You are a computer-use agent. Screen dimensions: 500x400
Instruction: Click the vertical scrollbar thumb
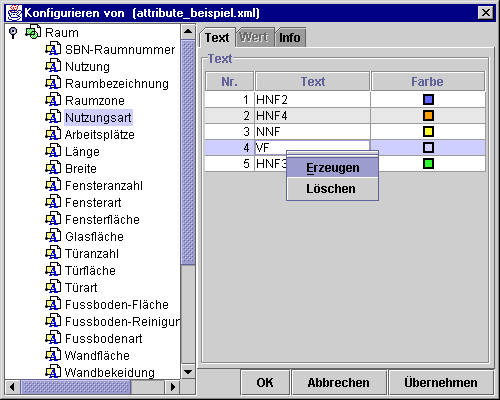(x=188, y=152)
